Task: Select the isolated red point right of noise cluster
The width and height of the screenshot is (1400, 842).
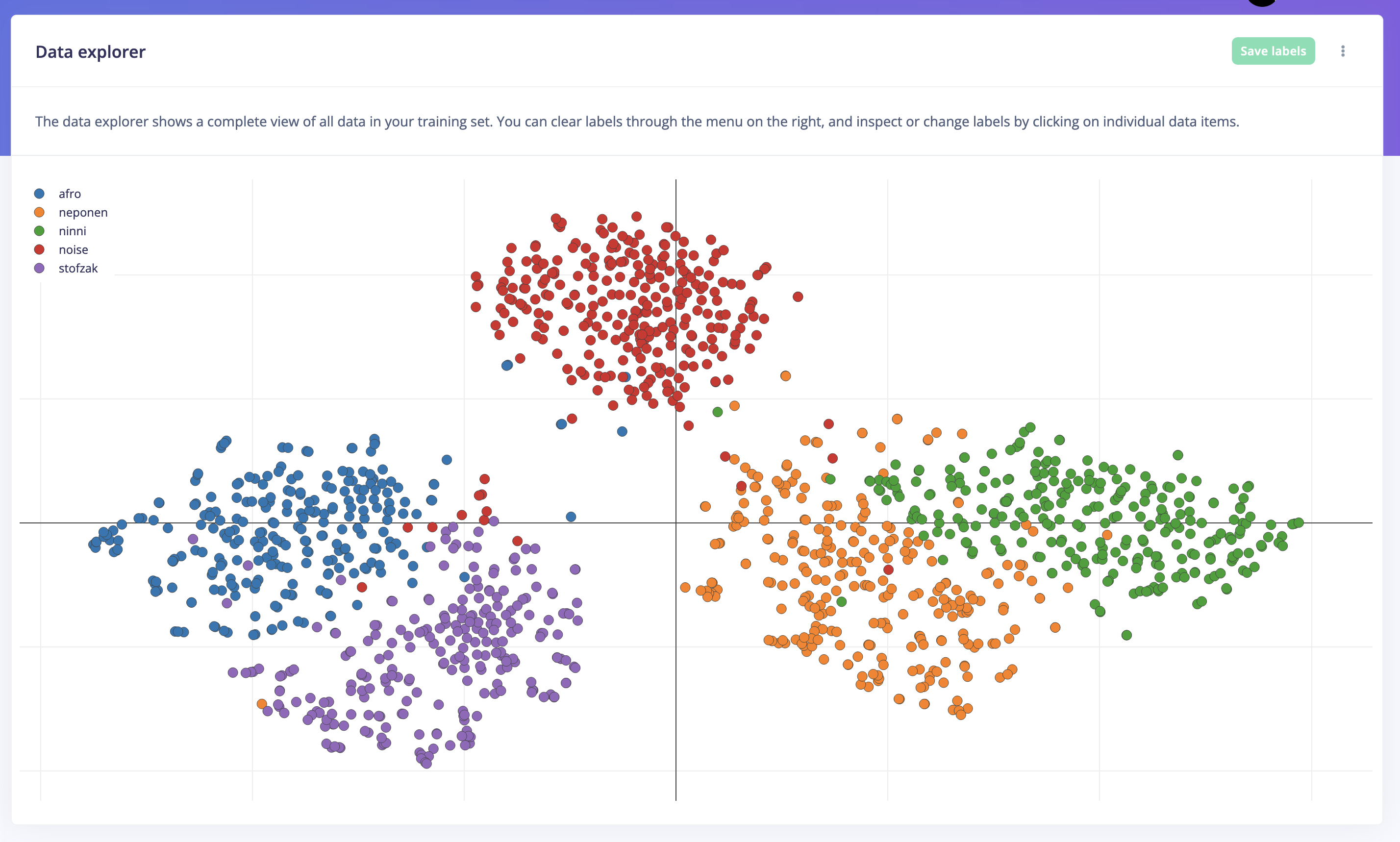Action: pyautogui.click(x=798, y=297)
